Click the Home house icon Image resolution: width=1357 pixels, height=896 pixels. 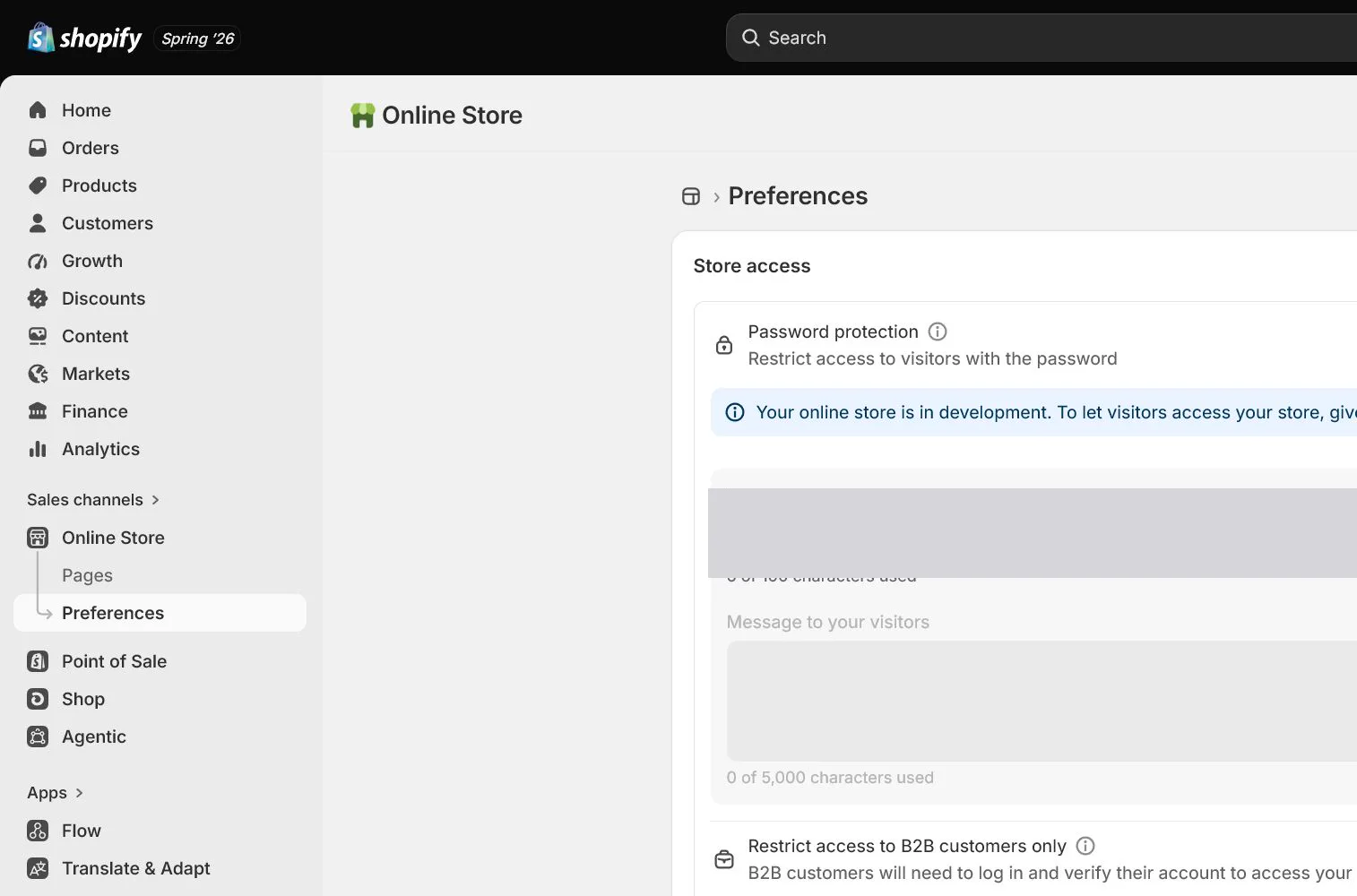38,110
